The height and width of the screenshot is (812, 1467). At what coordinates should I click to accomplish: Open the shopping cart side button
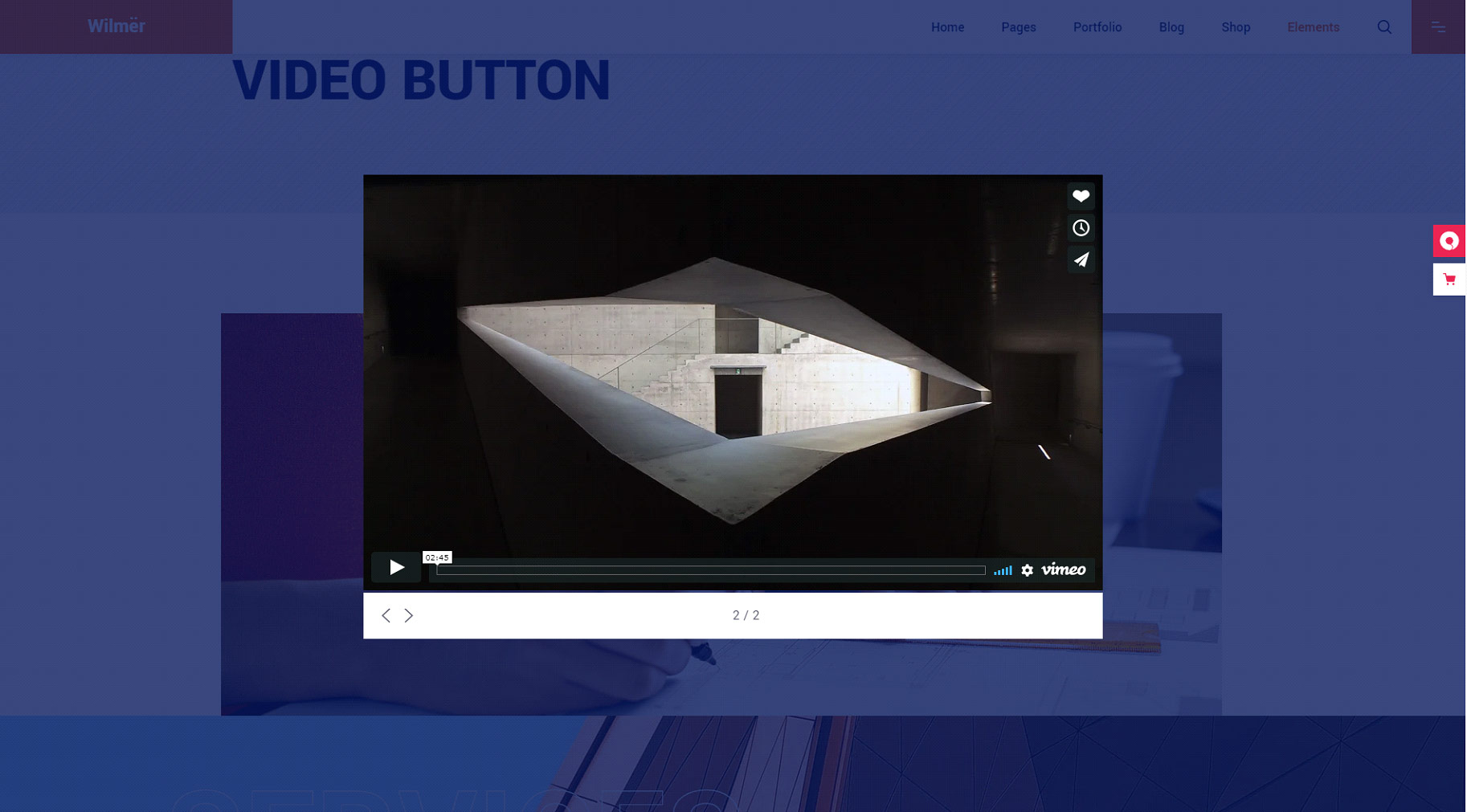pyautogui.click(x=1449, y=280)
